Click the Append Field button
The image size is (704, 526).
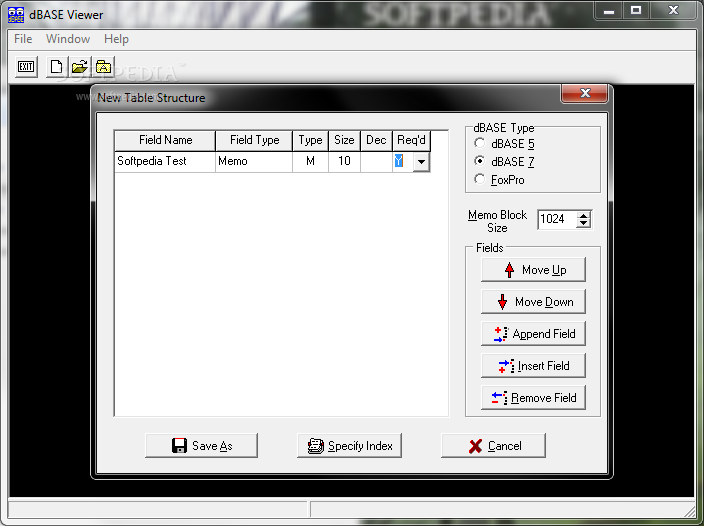pos(533,333)
